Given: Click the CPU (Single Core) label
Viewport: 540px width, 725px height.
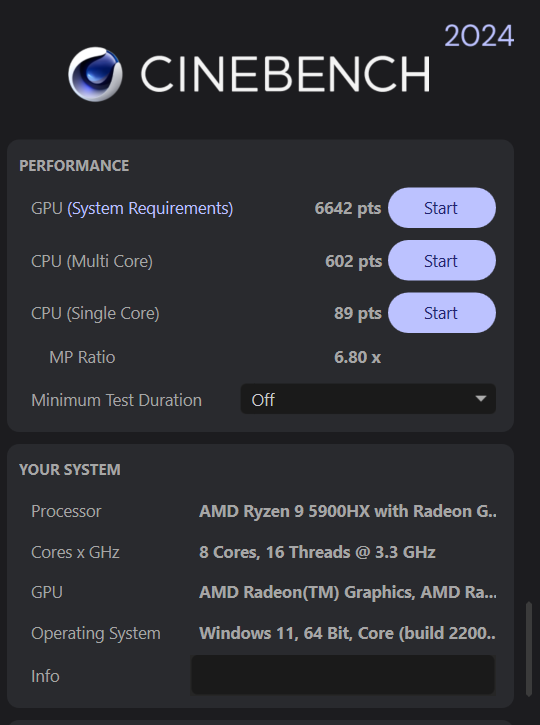Looking at the screenshot, I should click(95, 313).
